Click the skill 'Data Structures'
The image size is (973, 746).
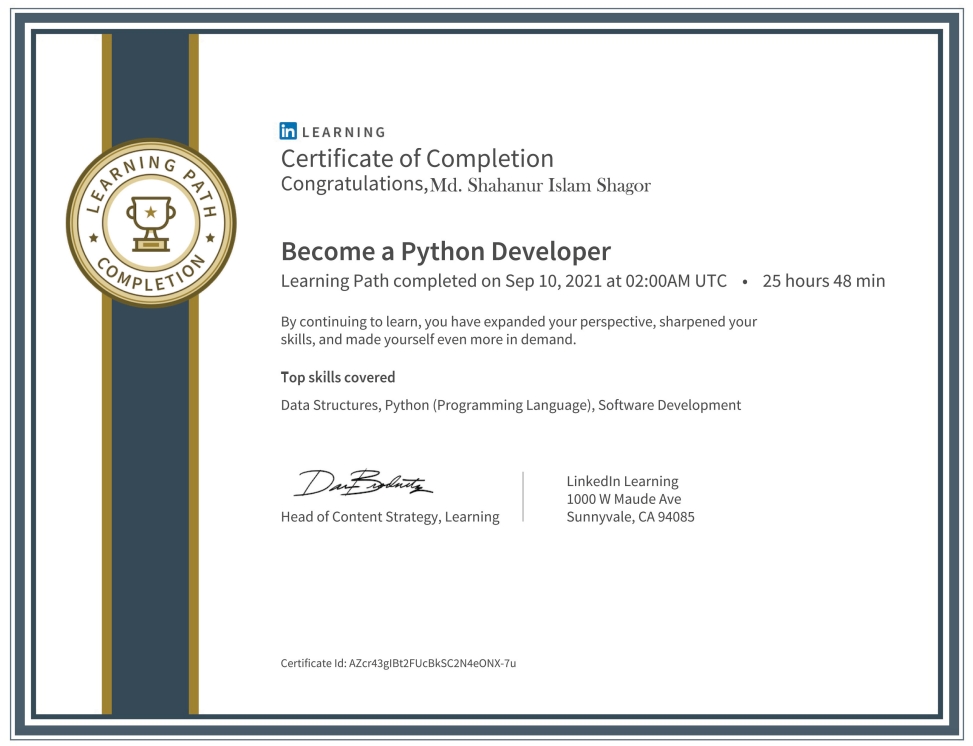tap(327, 404)
